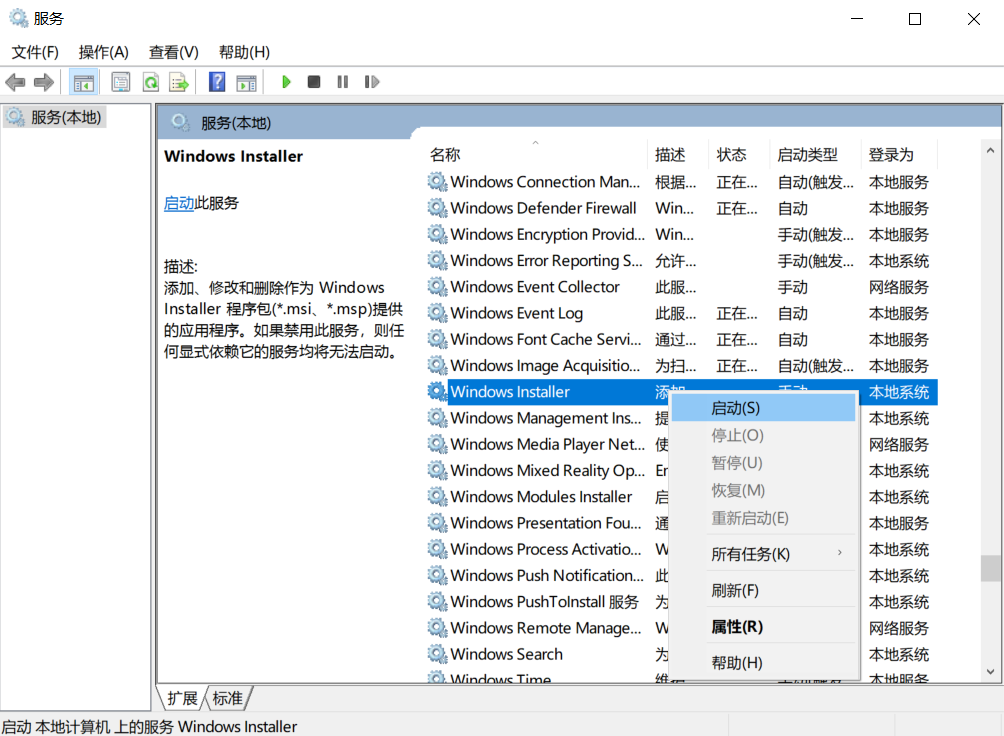1004x736 pixels.
Task: Expand 所有任务(K) submenu in context menu
Action: click(763, 554)
